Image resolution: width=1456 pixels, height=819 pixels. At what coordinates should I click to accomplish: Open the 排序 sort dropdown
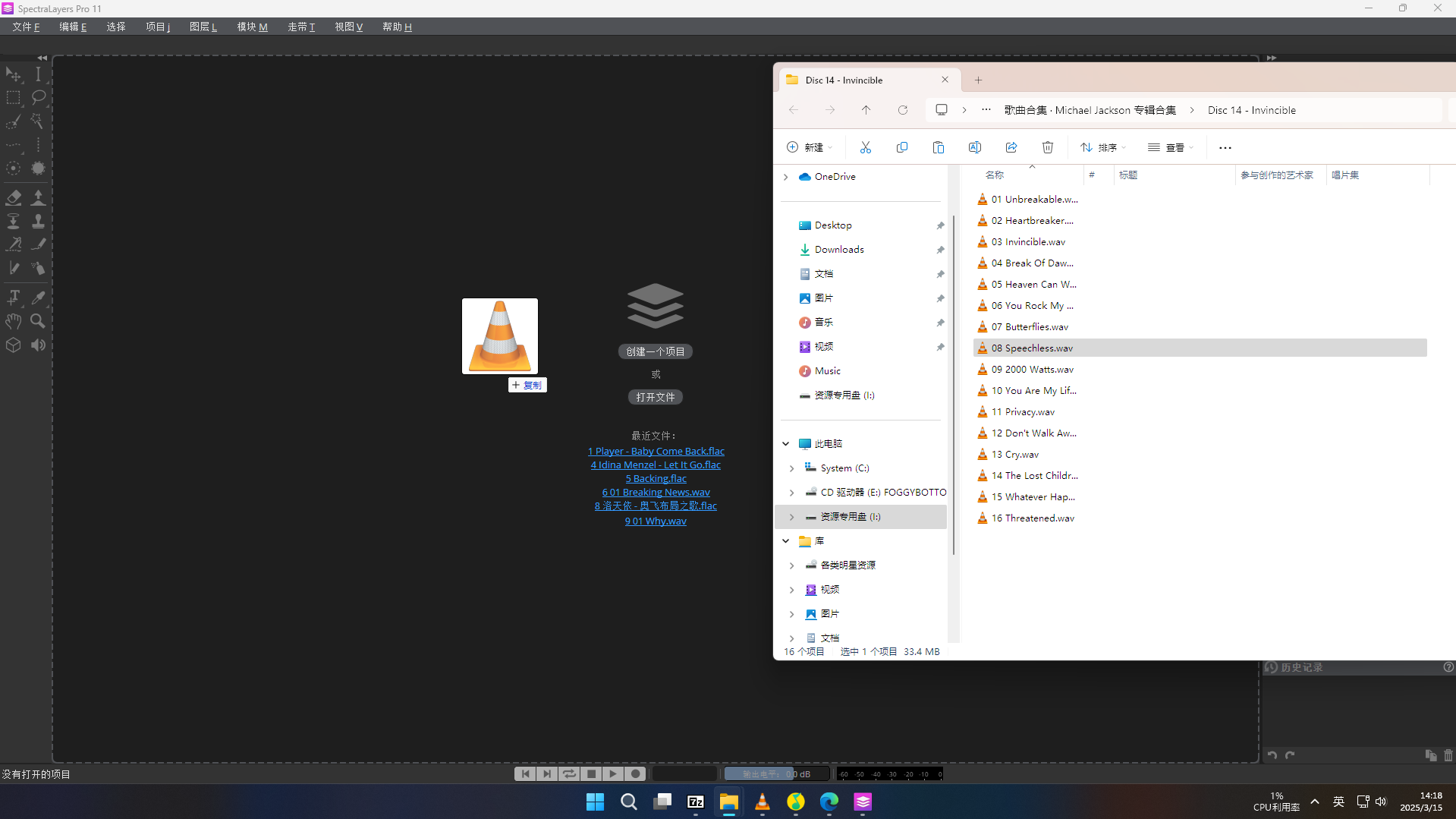tap(1104, 147)
